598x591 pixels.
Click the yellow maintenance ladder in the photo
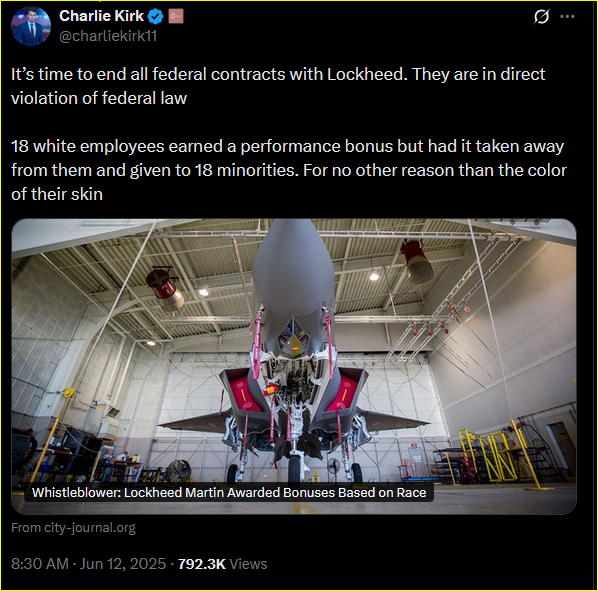(498, 456)
